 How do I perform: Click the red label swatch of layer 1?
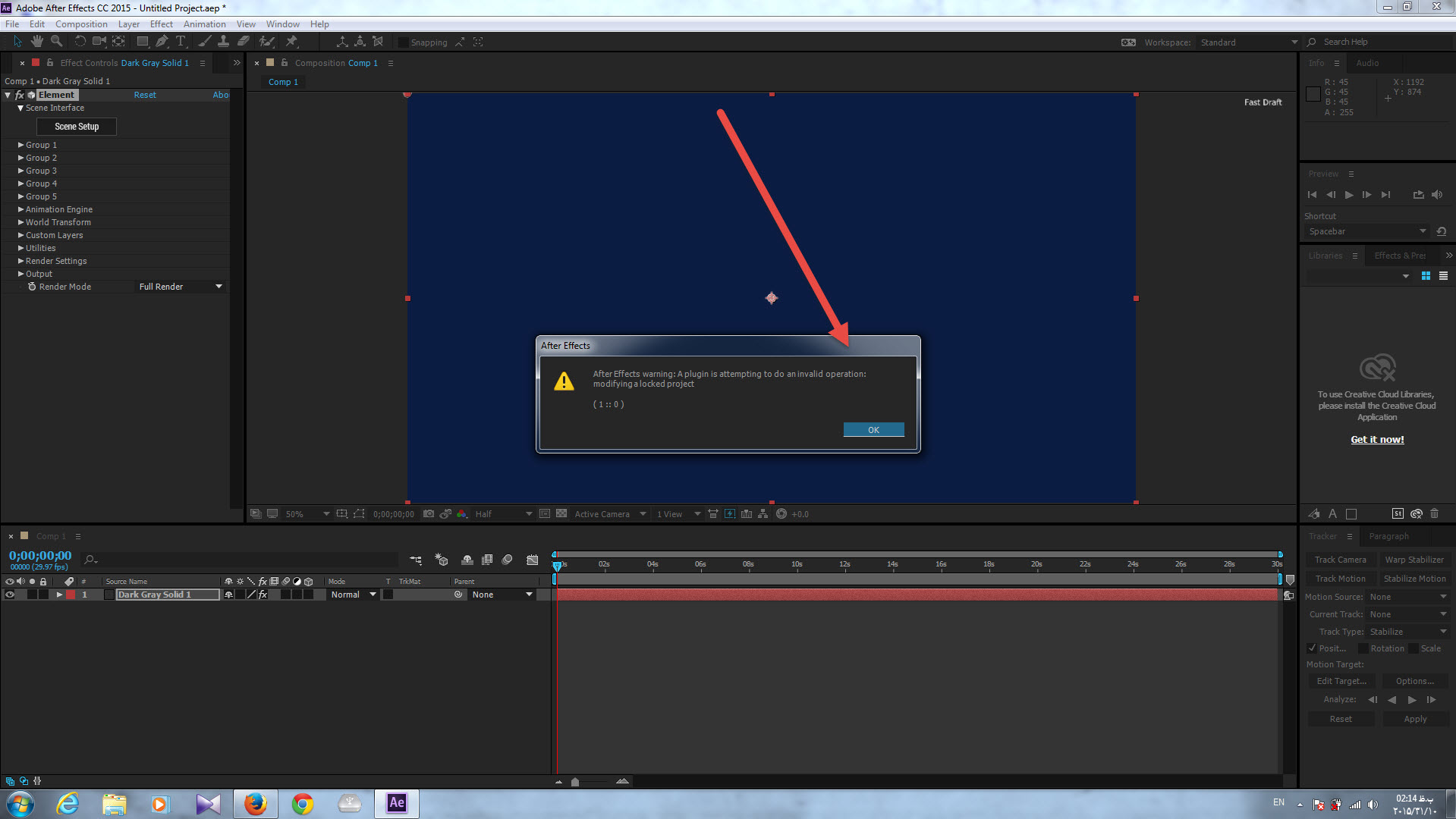(71, 595)
